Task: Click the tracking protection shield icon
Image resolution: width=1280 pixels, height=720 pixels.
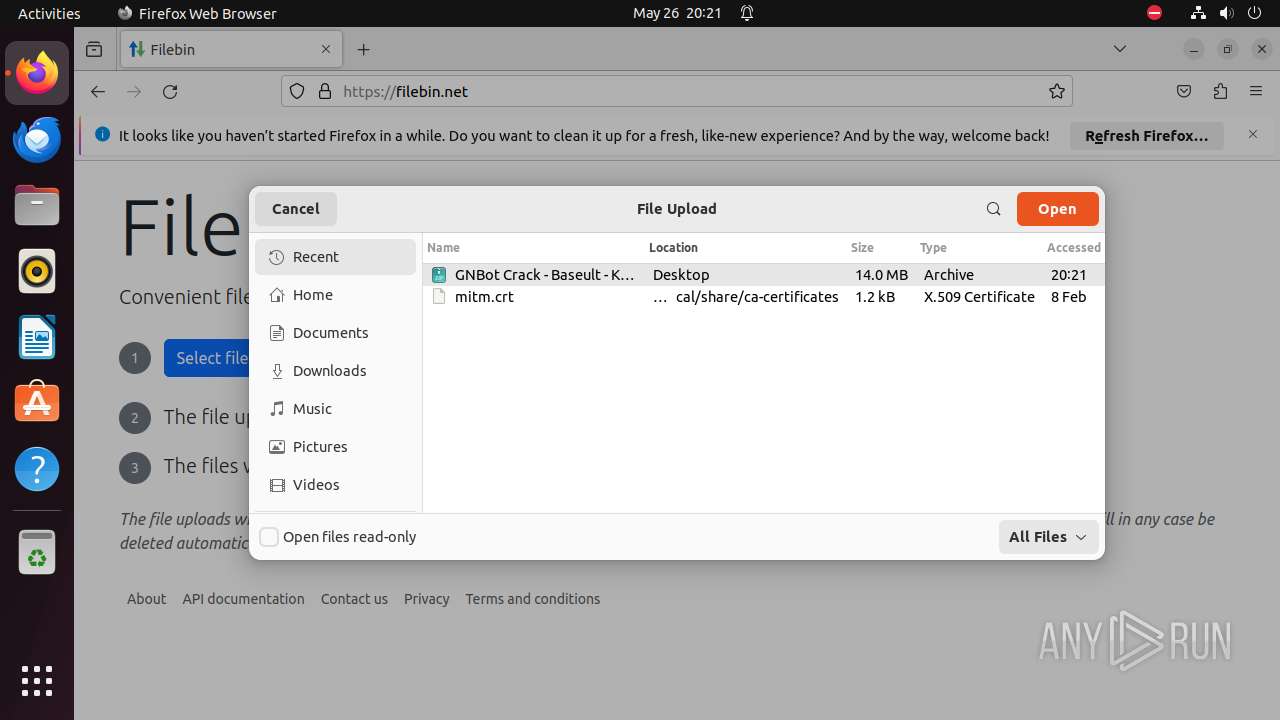Action: tap(297, 91)
